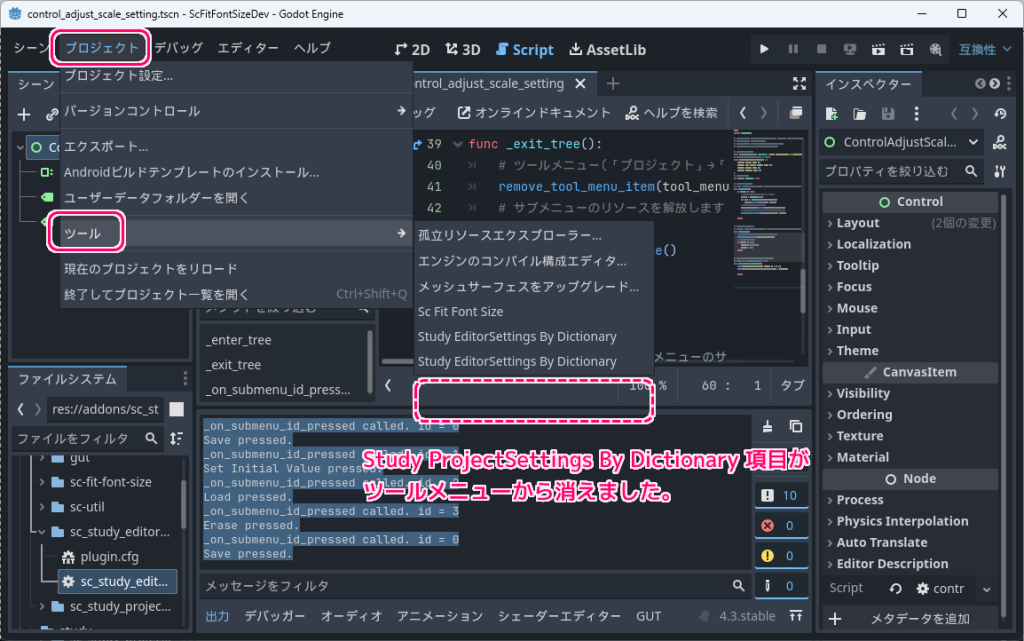Screen dimensions: 1024x641
Task: Open the AssetLib screen
Action: (607, 48)
